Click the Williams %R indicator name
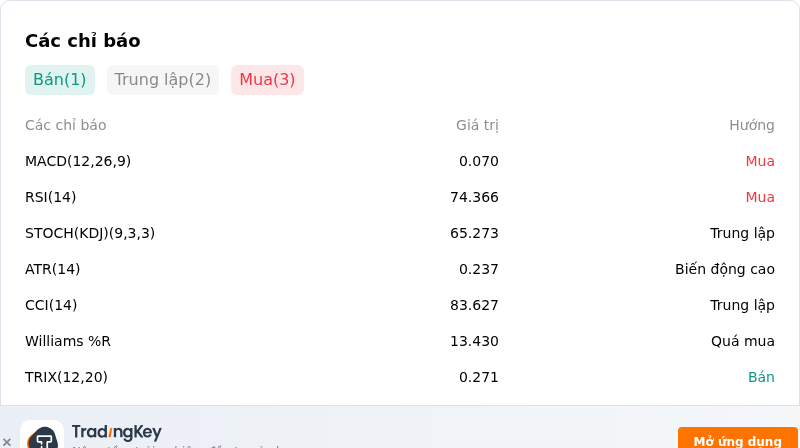 (68, 341)
